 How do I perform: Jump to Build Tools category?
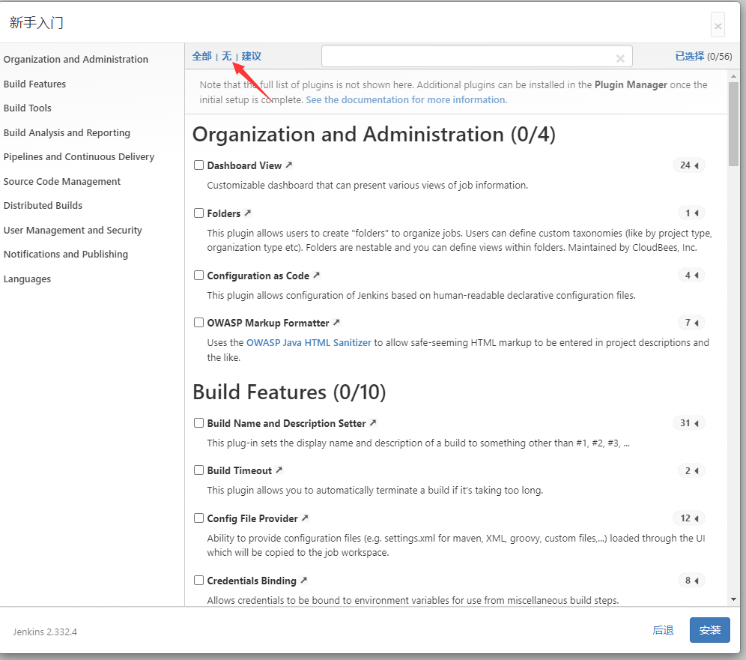point(28,108)
